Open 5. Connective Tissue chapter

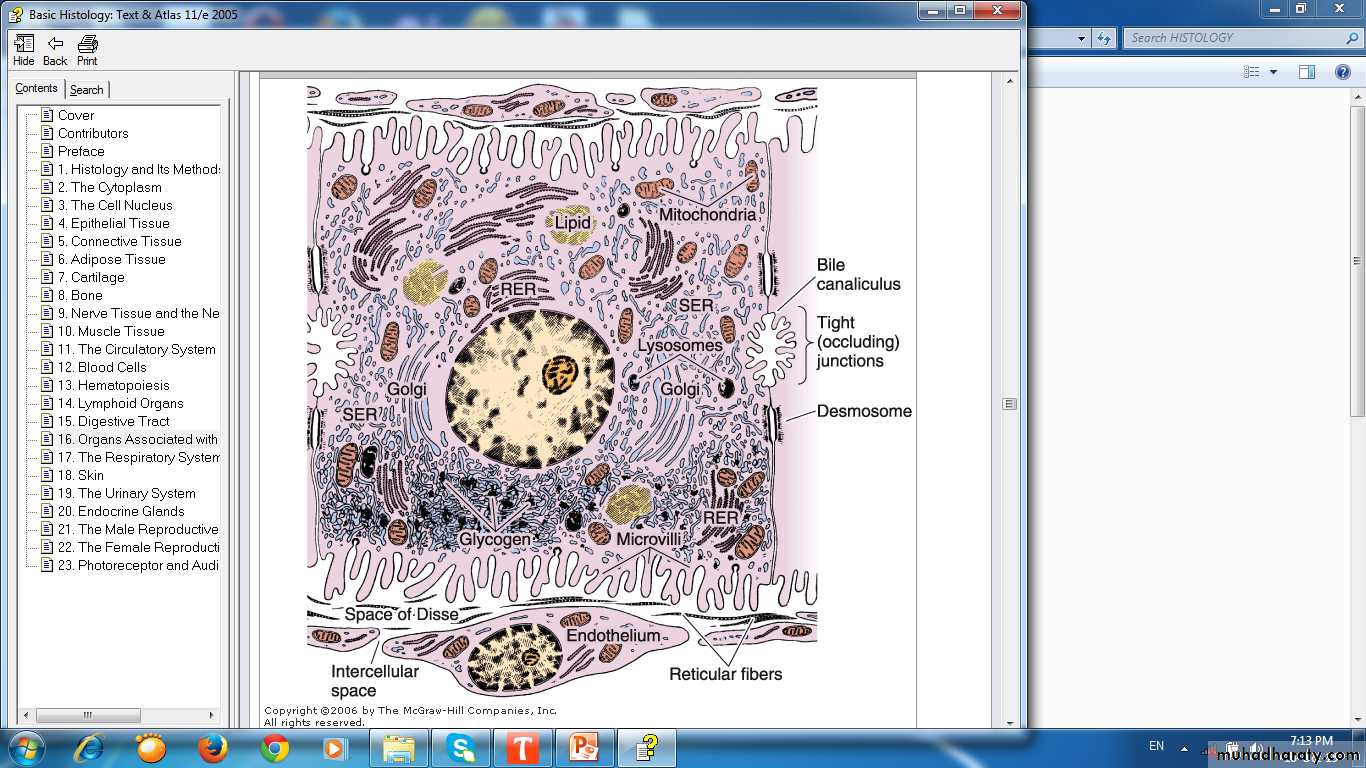coord(119,241)
